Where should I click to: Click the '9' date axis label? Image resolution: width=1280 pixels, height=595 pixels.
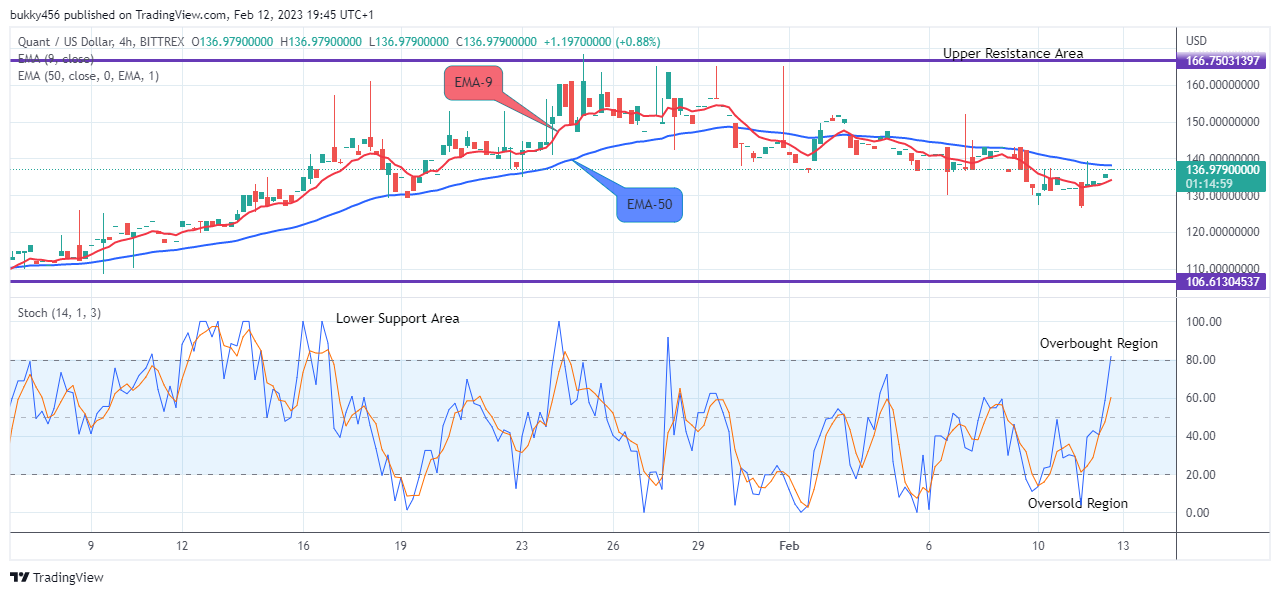[x=90, y=546]
